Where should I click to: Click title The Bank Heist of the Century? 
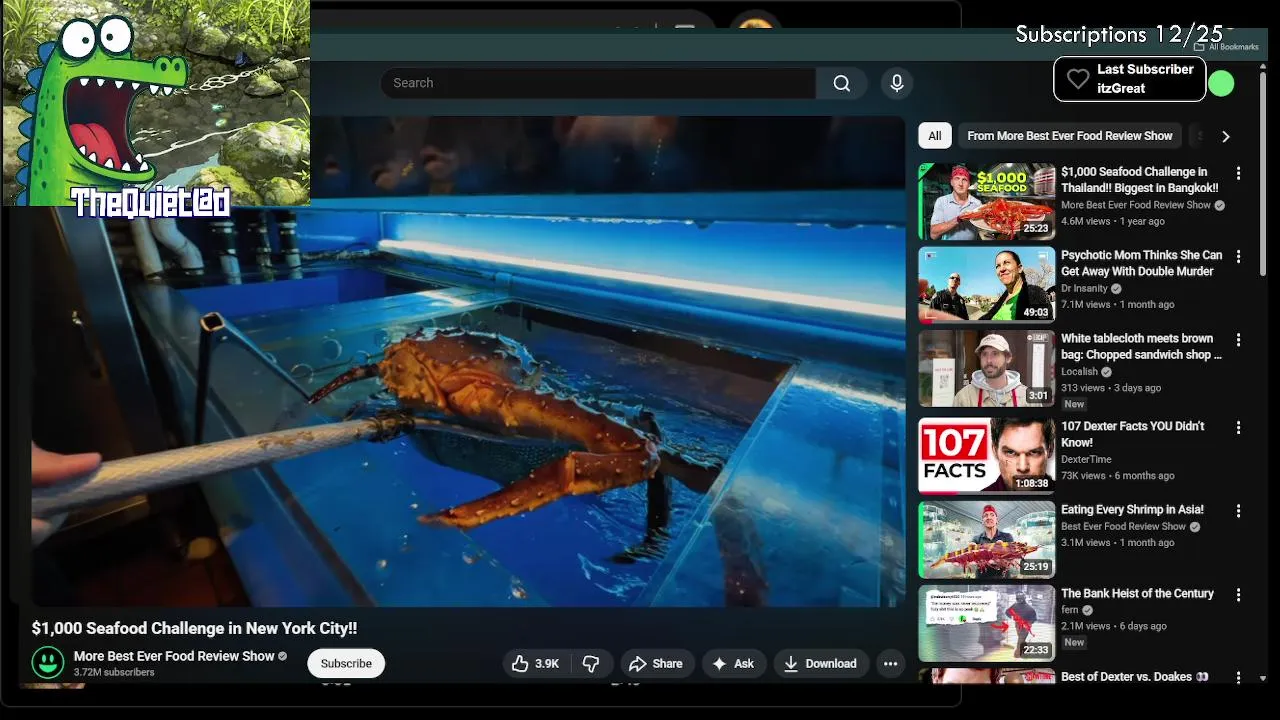(1137, 594)
